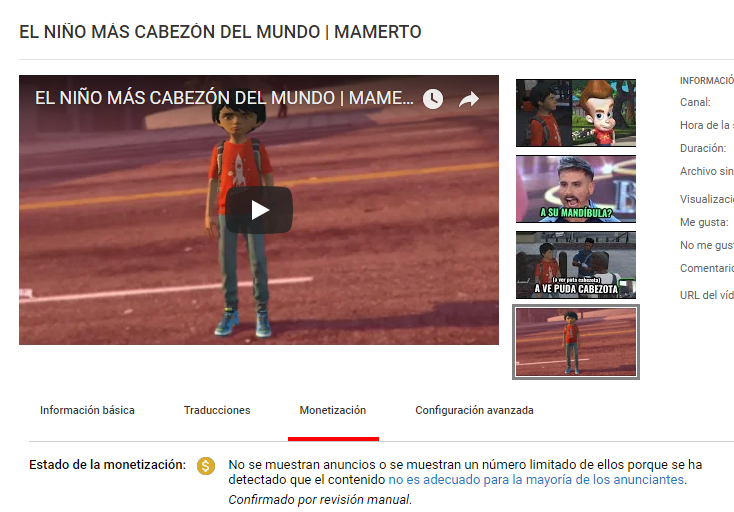Screen dimensions: 734x512
Task: Click the 'INFORMACIÓ' section heading
Action: [x=707, y=81]
